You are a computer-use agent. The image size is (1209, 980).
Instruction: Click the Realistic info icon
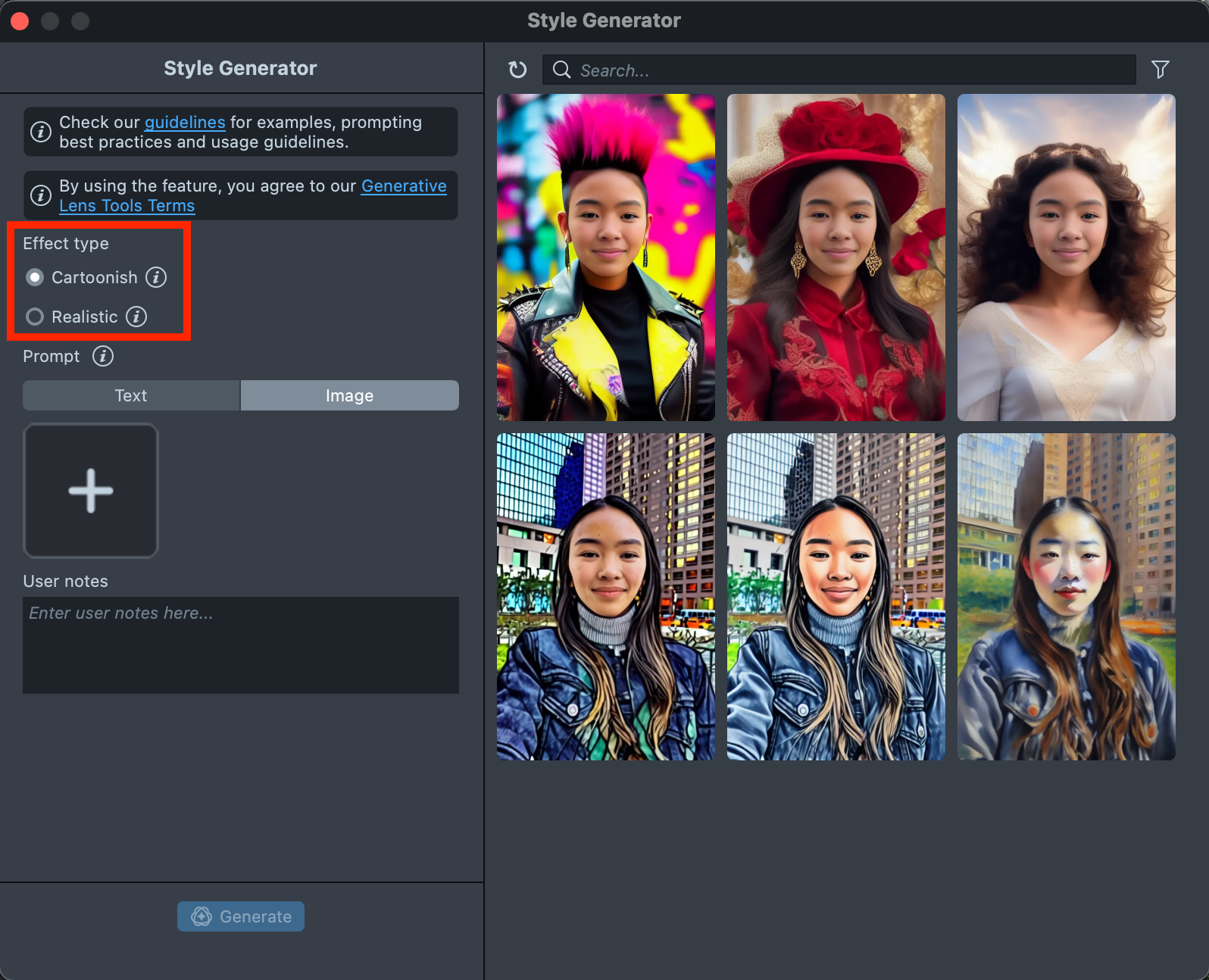point(136,317)
